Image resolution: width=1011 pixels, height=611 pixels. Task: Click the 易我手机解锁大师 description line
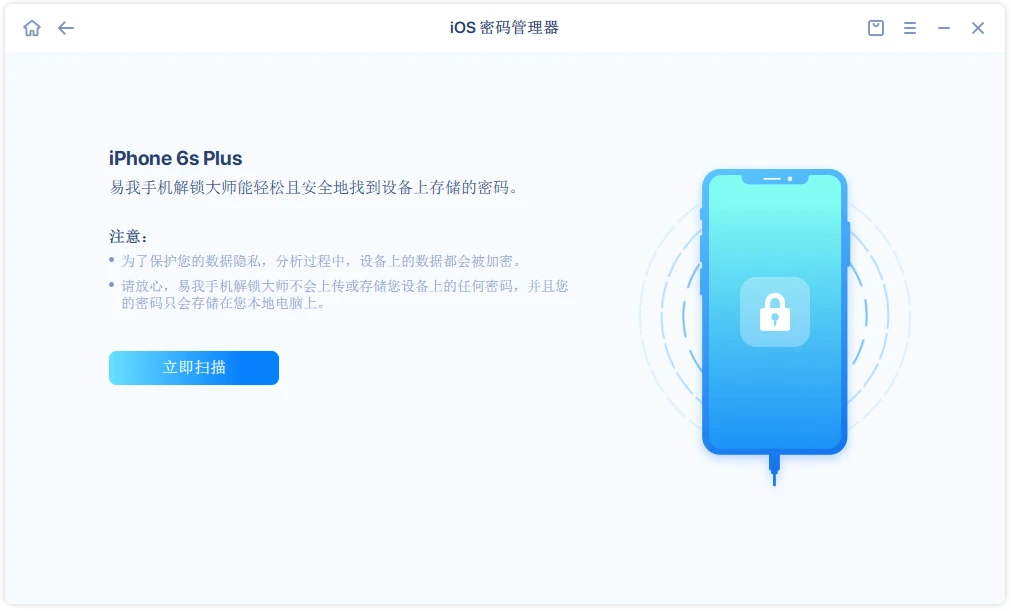click(315, 188)
